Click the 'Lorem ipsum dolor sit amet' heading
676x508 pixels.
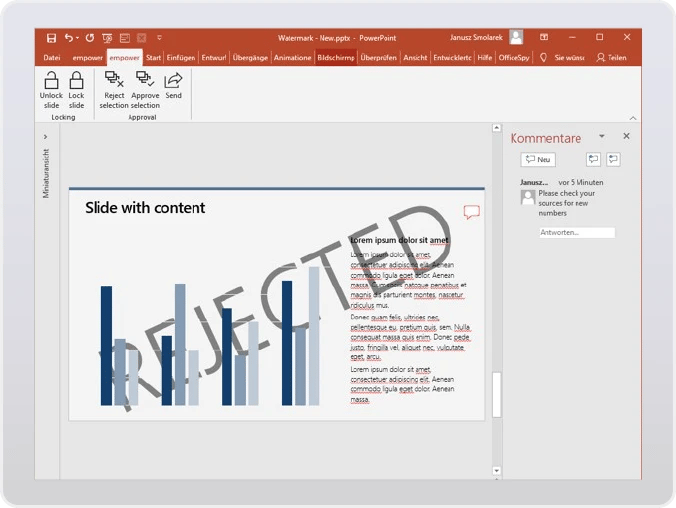[399, 240]
